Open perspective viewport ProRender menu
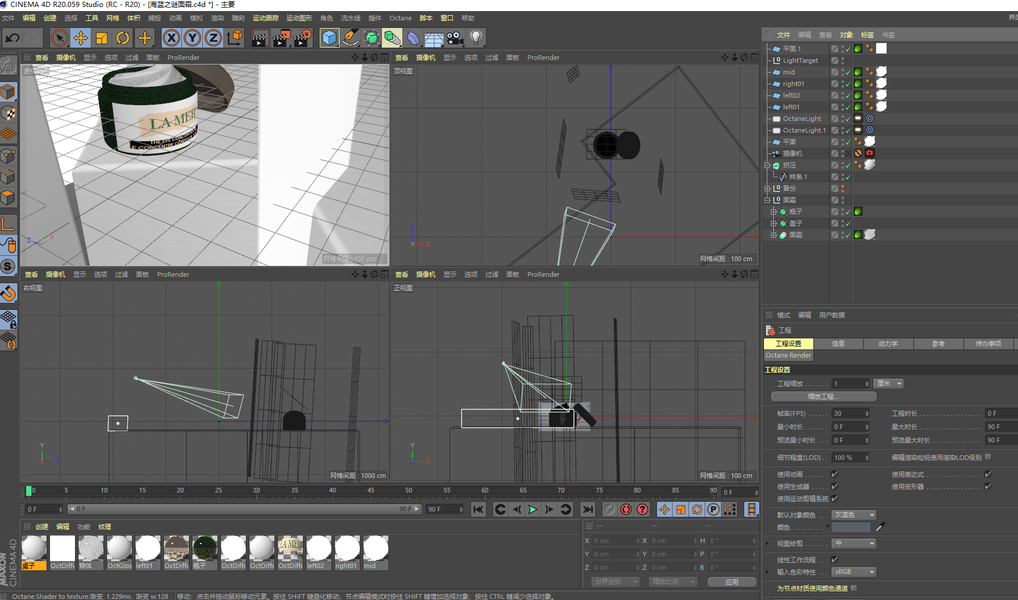This screenshot has height=600, width=1018. (183, 58)
